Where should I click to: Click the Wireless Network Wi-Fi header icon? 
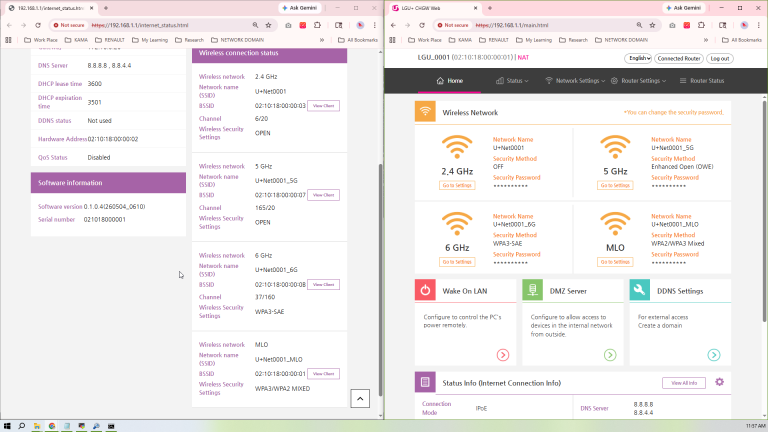[x=425, y=111]
